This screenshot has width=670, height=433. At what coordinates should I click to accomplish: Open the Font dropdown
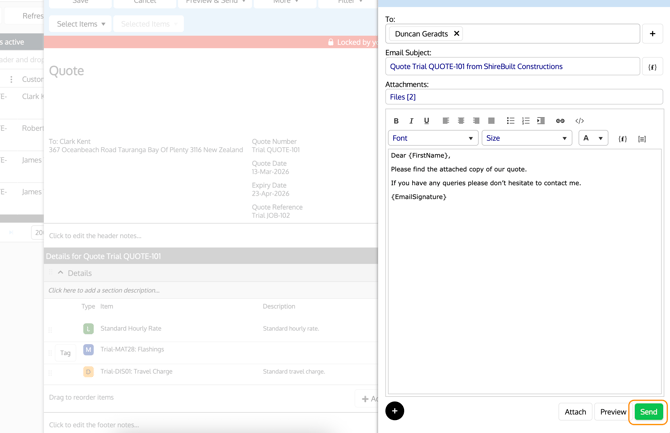tap(432, 139)
